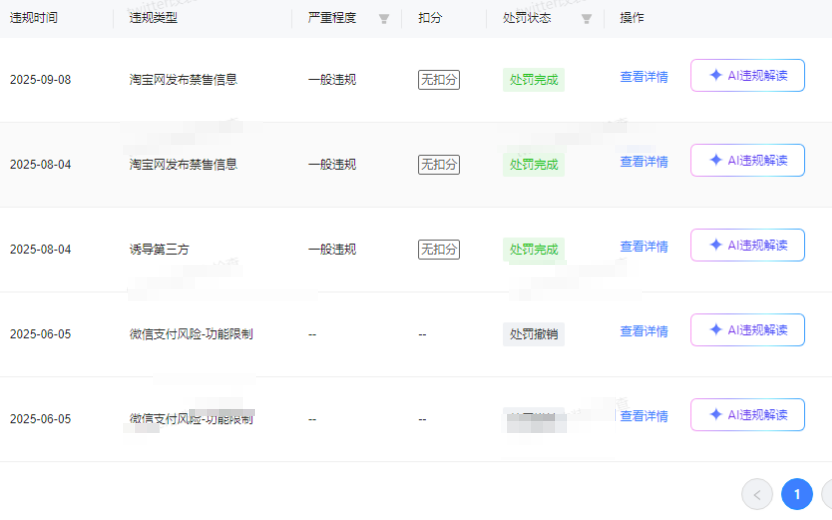The image size is (832, 520).
Task: Click date cell 2025-09-08
Action: [40, 80]
